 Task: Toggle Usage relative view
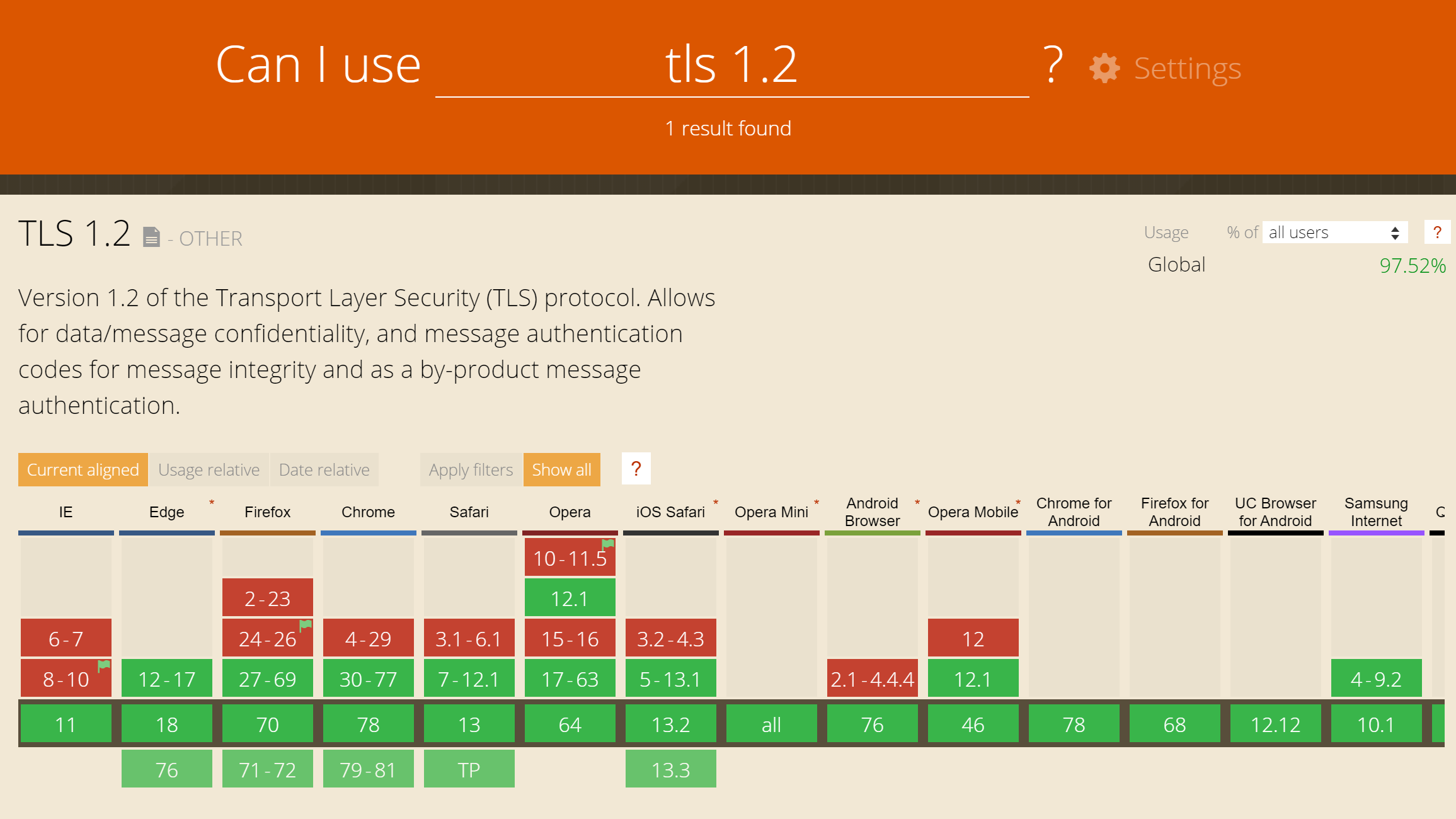click(209, 469)
